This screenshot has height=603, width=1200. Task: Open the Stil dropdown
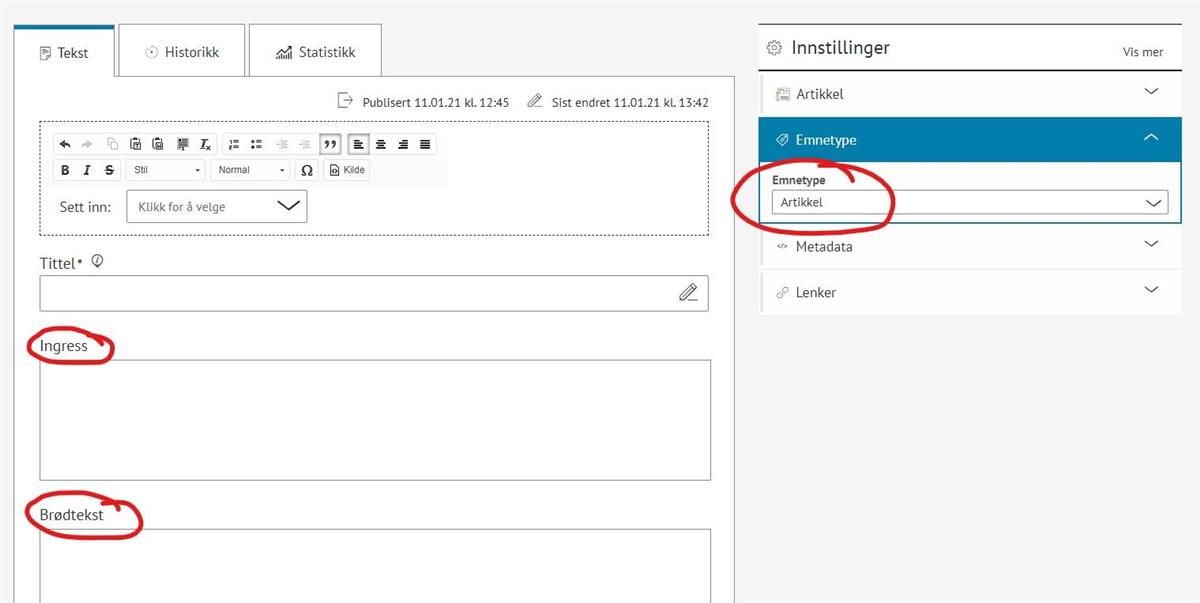pyautogui.click(x=166, y=170)
